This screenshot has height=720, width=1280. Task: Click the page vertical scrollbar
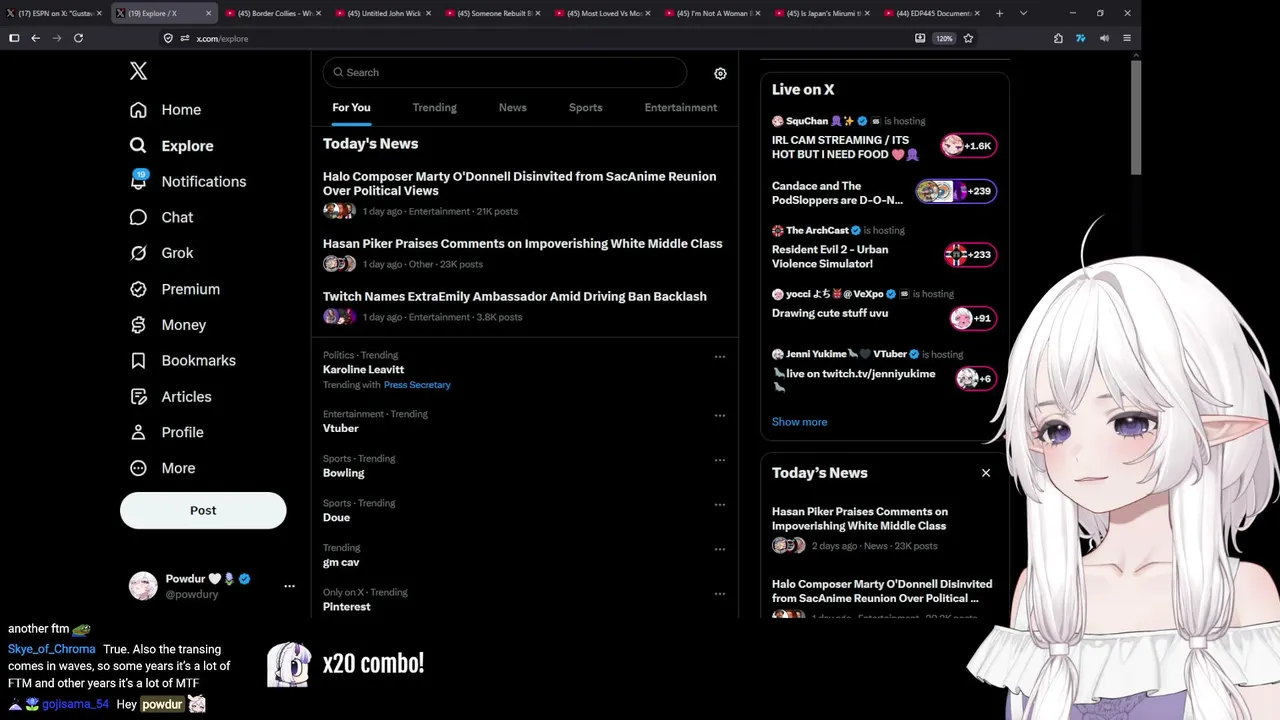1136,118
